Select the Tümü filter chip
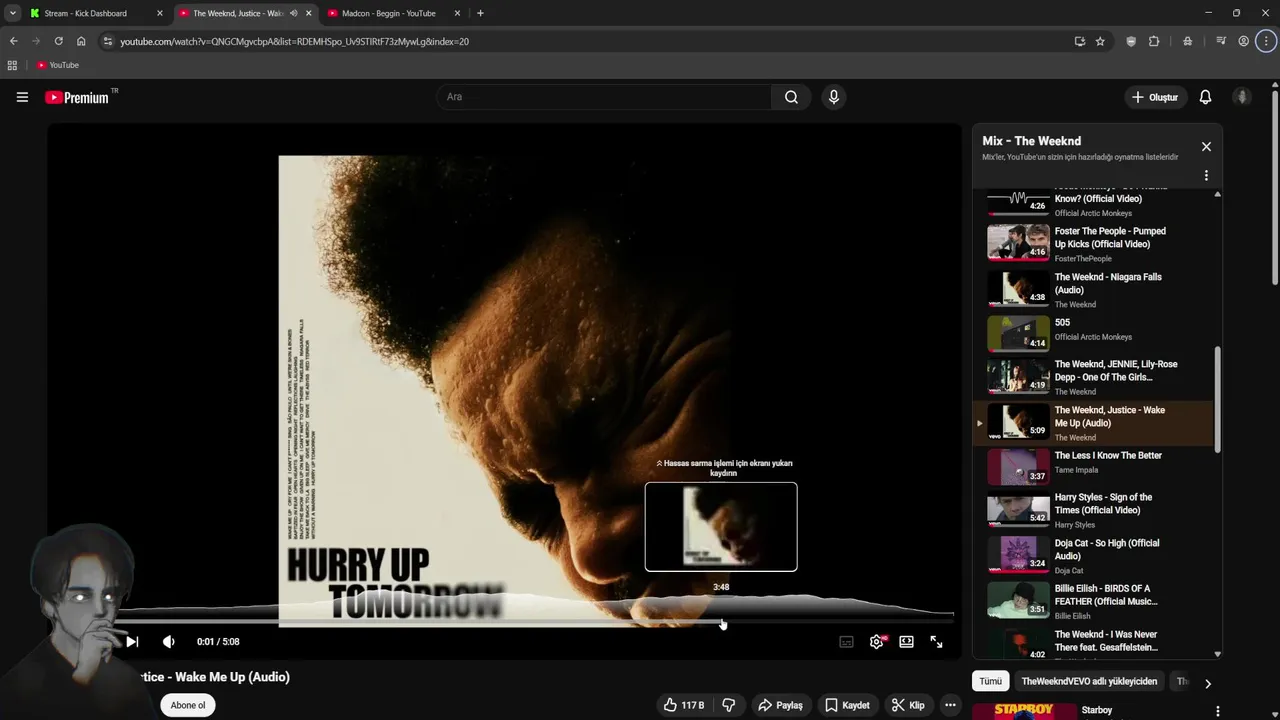This screenshot has height=720, width=1280. pyautogui.click(x=990, y=681)
